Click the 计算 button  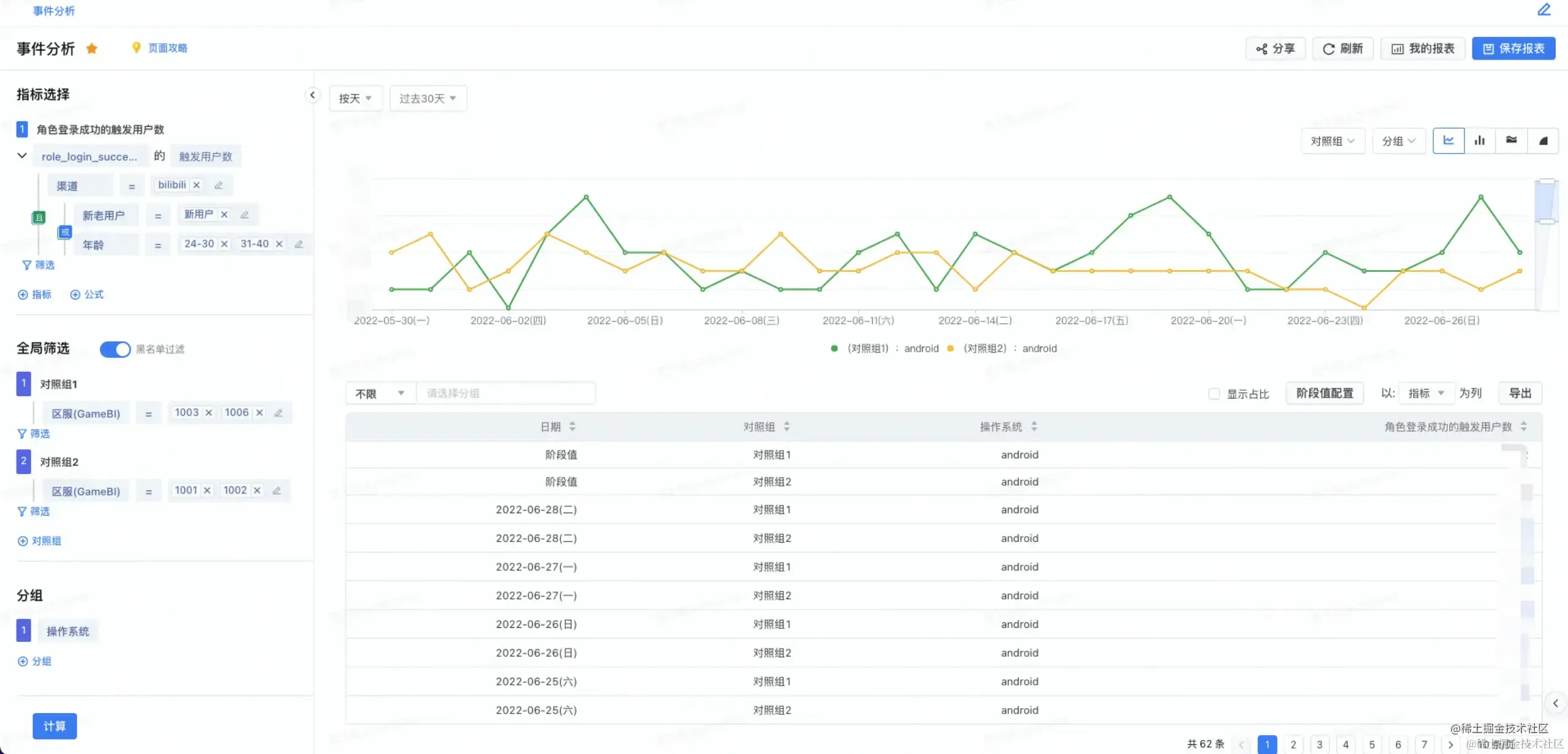click(55, 726)
